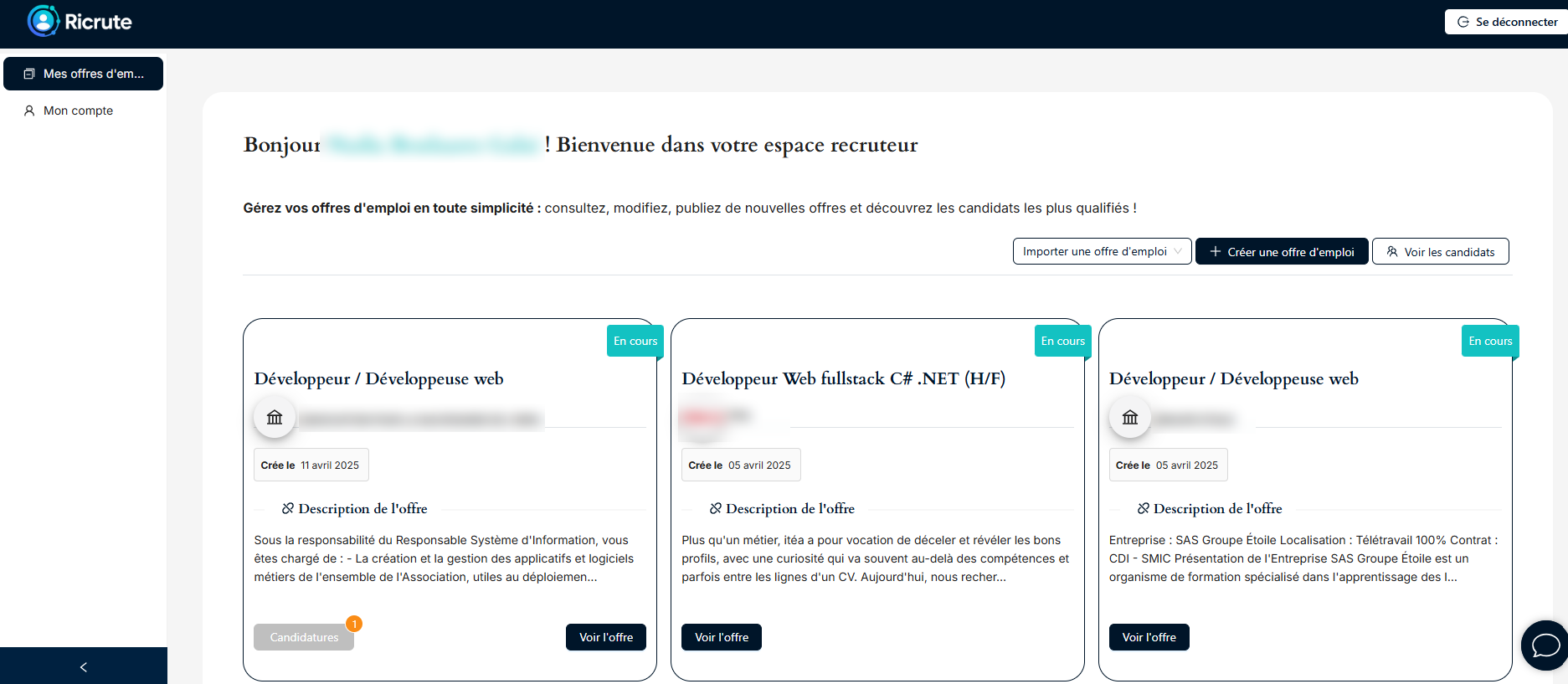Click the link icon beside first Description de l'offre
Screen dimensions: 1568x684
pos(288,508)
